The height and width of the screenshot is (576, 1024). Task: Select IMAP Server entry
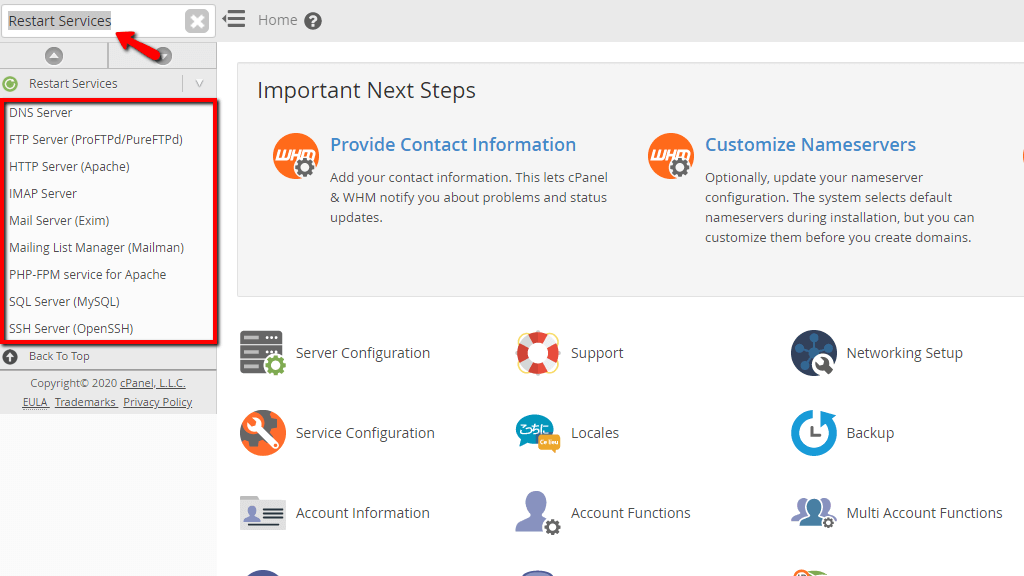pyautogui.click(x=42, y=193)
